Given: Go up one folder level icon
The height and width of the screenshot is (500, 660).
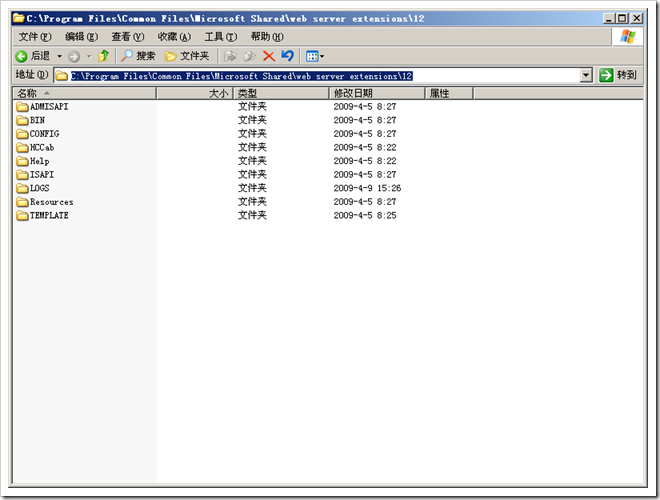Looking at the screenshot, I should pos(104,56).
